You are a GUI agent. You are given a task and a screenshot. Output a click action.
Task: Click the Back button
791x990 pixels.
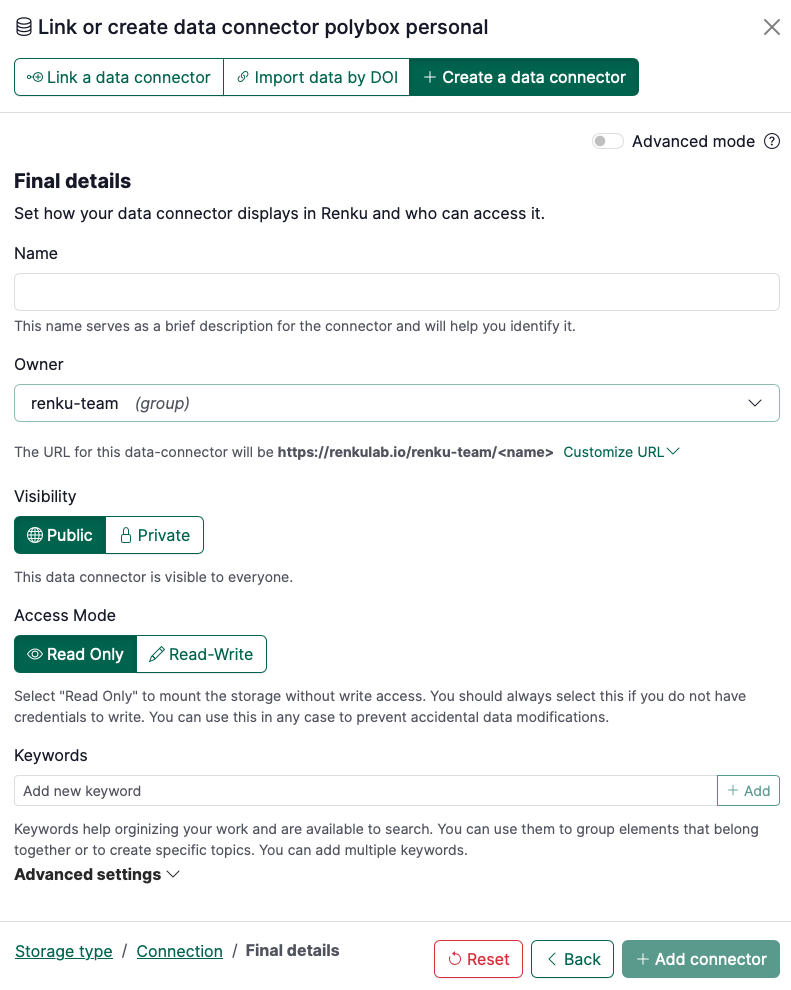tap(572, 959)
